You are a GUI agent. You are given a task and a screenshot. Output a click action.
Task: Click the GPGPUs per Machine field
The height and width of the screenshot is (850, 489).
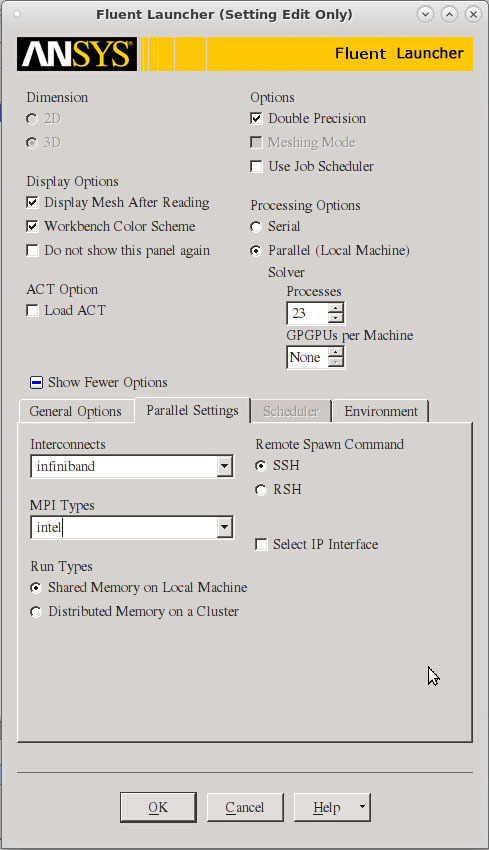[307, 358]
